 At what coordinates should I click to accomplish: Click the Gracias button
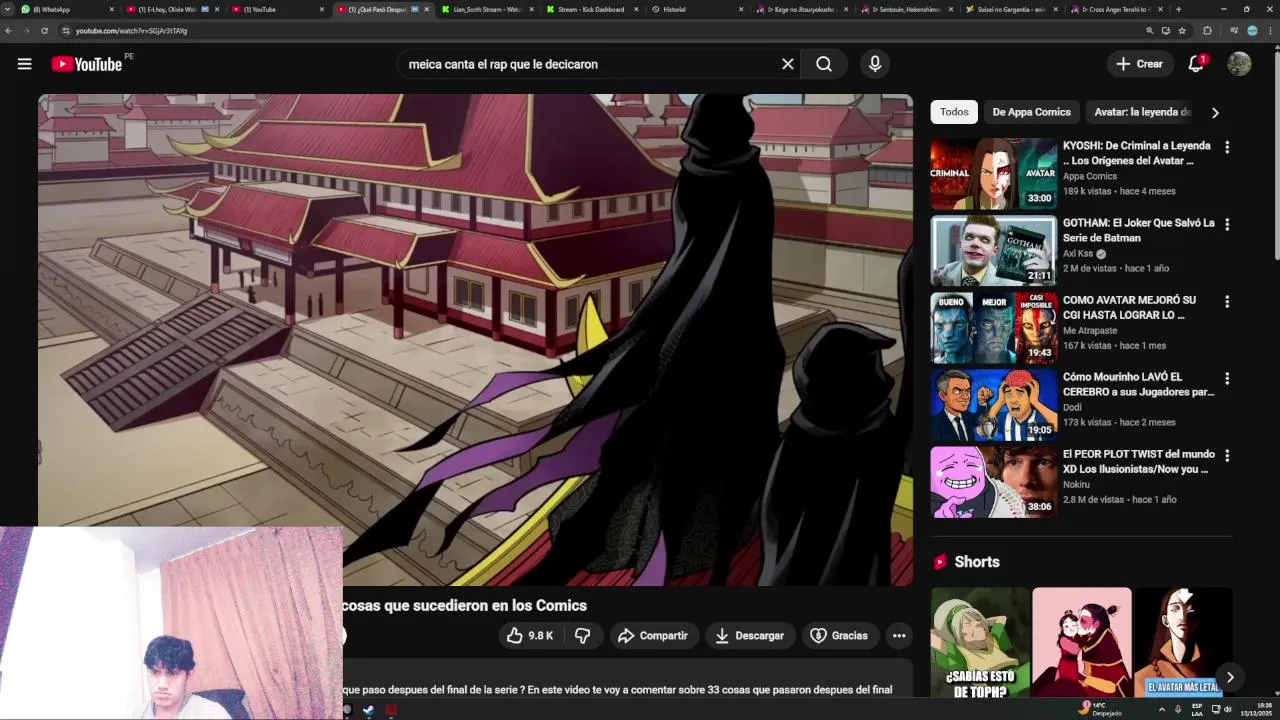(838, 636)
